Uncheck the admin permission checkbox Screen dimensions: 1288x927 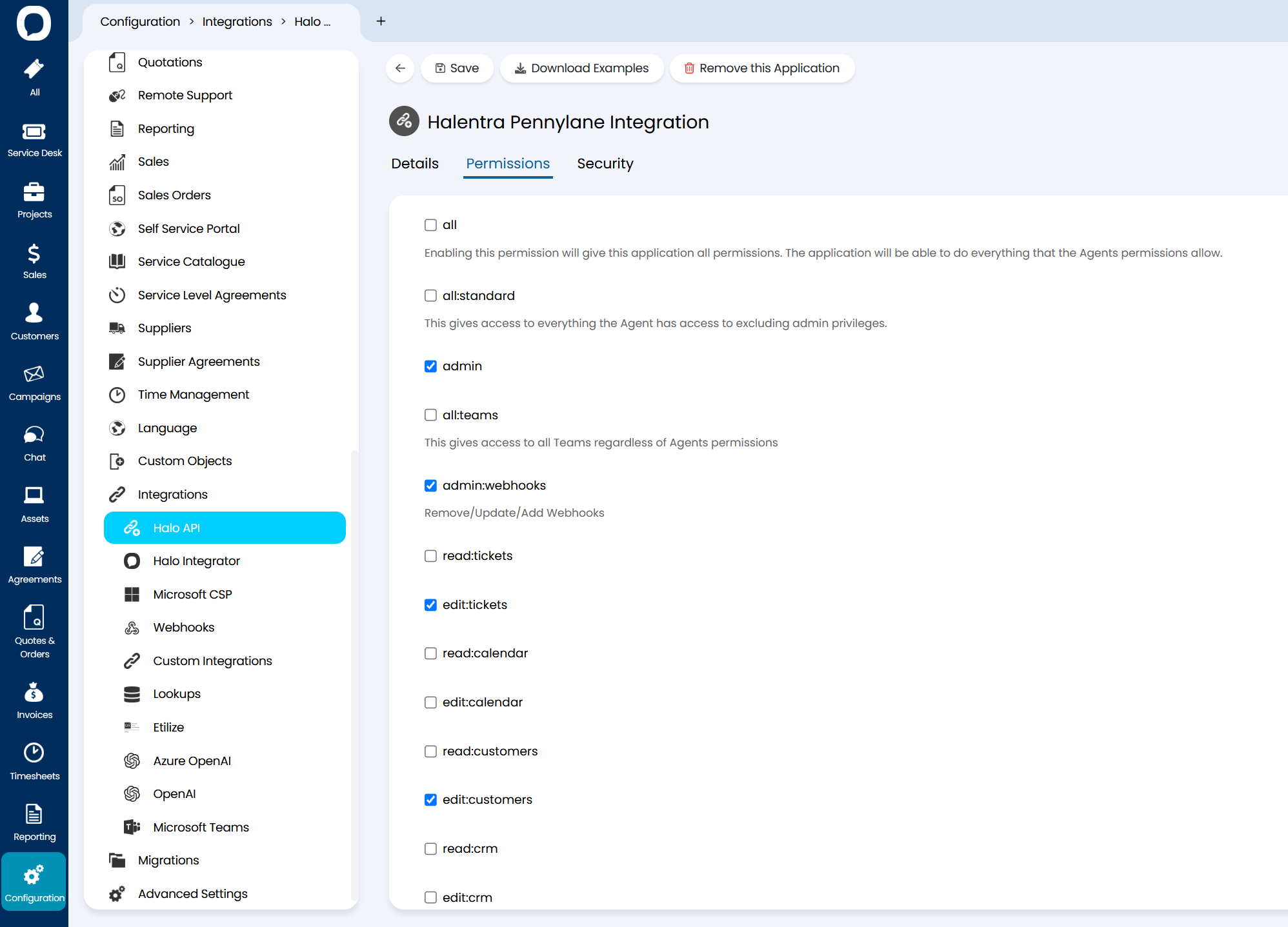(x=430, y=366)
